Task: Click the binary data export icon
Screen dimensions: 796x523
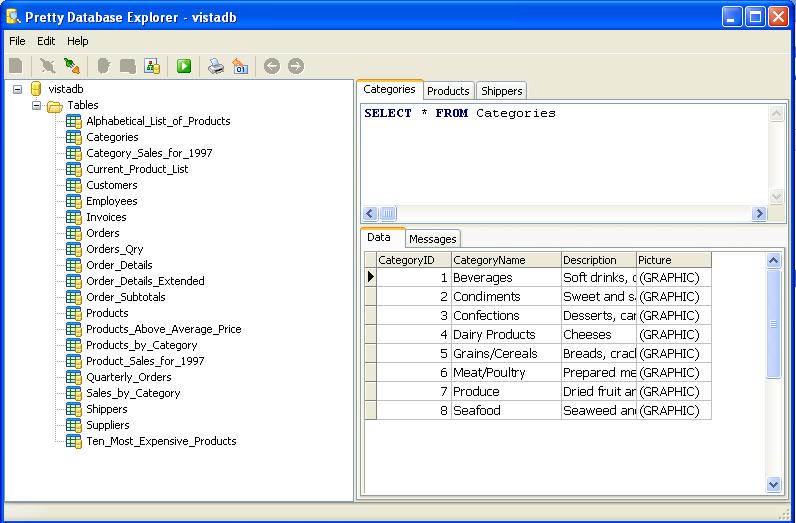Action: click(240, 66)
